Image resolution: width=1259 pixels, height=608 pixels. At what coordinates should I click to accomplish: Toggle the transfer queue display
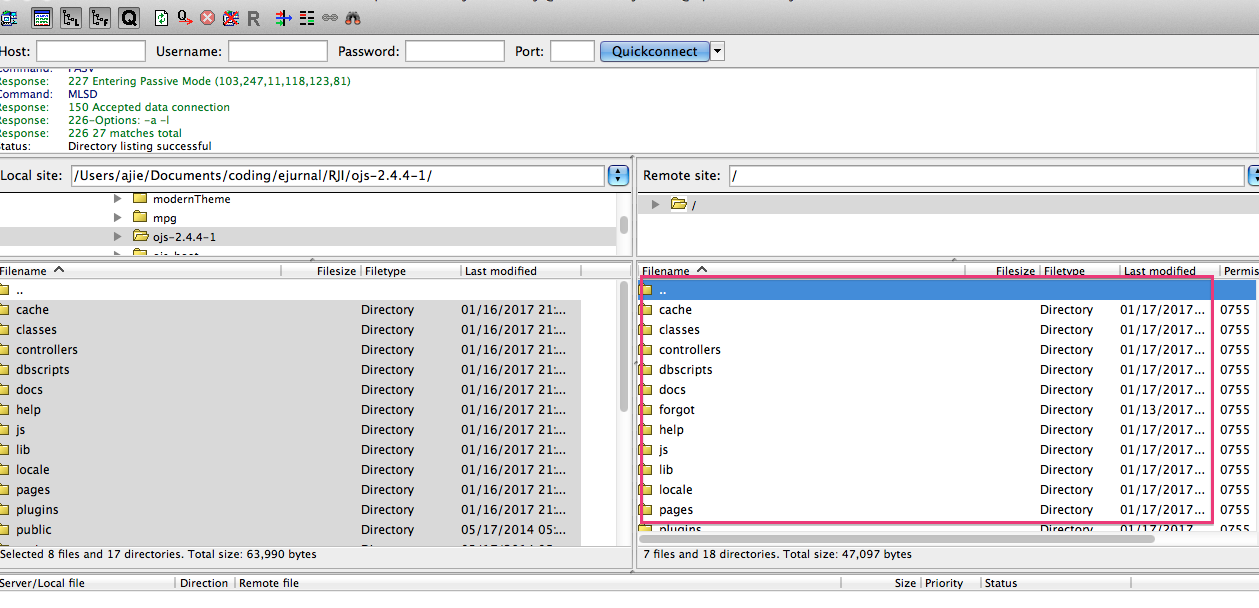point(129,17)
